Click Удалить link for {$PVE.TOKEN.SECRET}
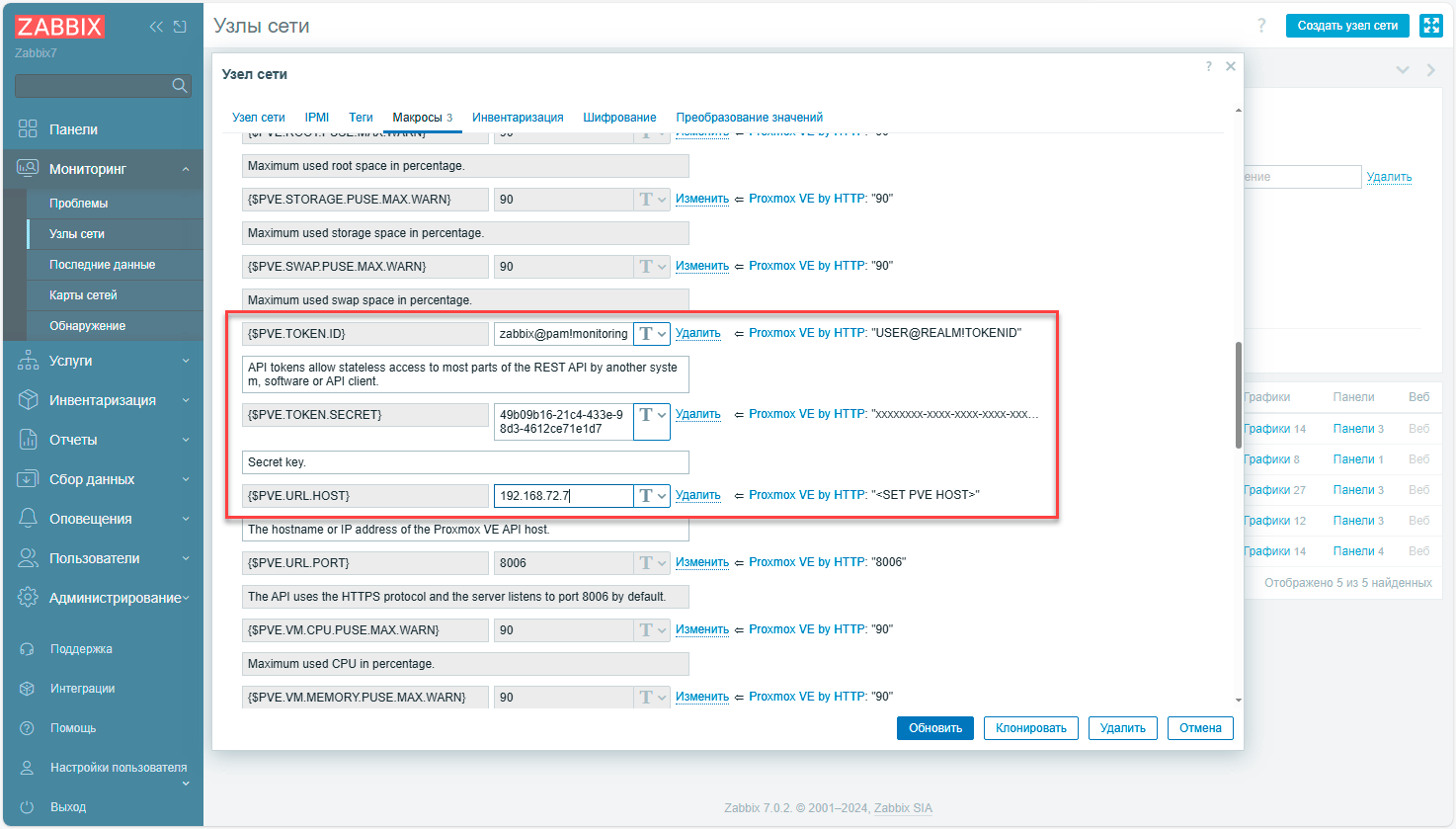 [698, 414]
